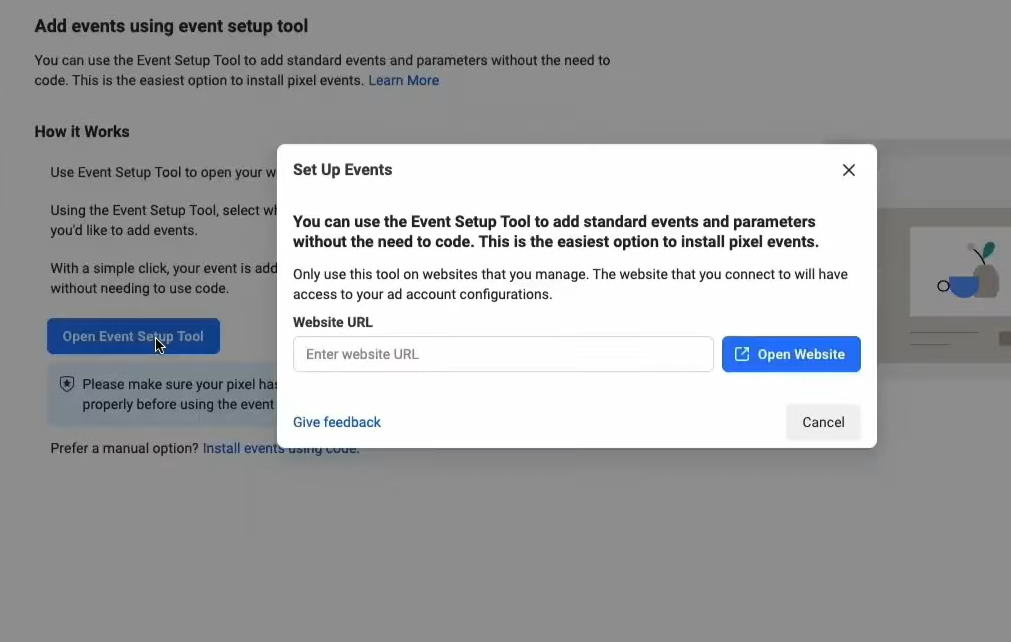
Task: Click the bold Event Setup Tool description in the dialog
Action: point(555,232)
